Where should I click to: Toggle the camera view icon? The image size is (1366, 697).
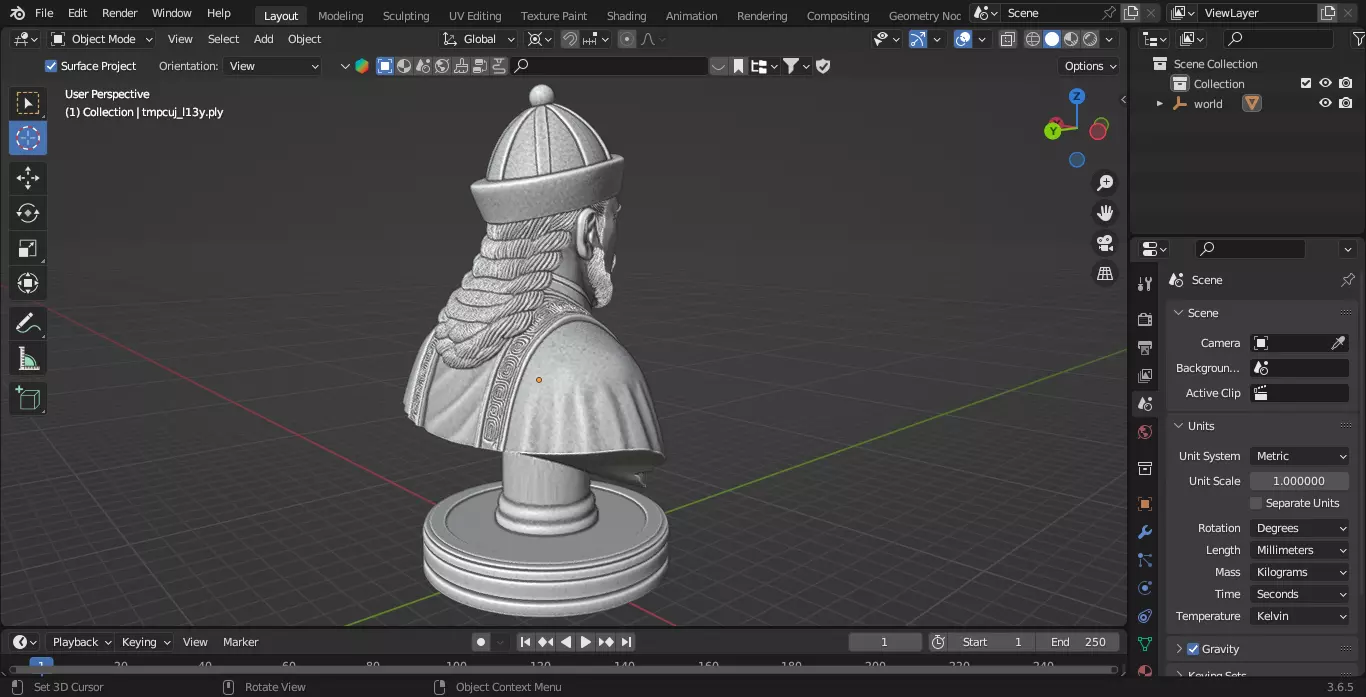(1105, 243)
